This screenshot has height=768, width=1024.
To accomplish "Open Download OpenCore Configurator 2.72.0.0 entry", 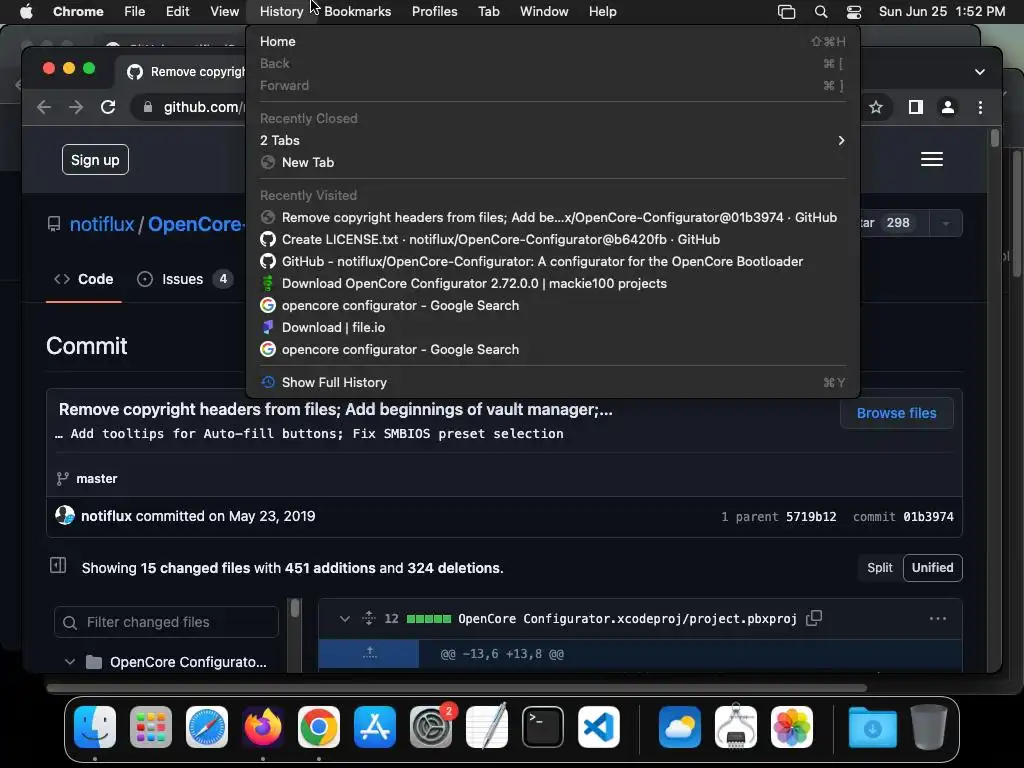I will (552, 283).
